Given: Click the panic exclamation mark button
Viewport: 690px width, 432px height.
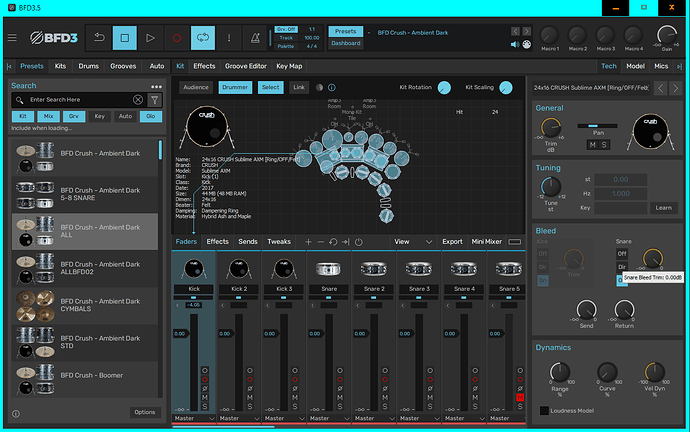Looking at the screenshot, I should click(x=229, y=38).
